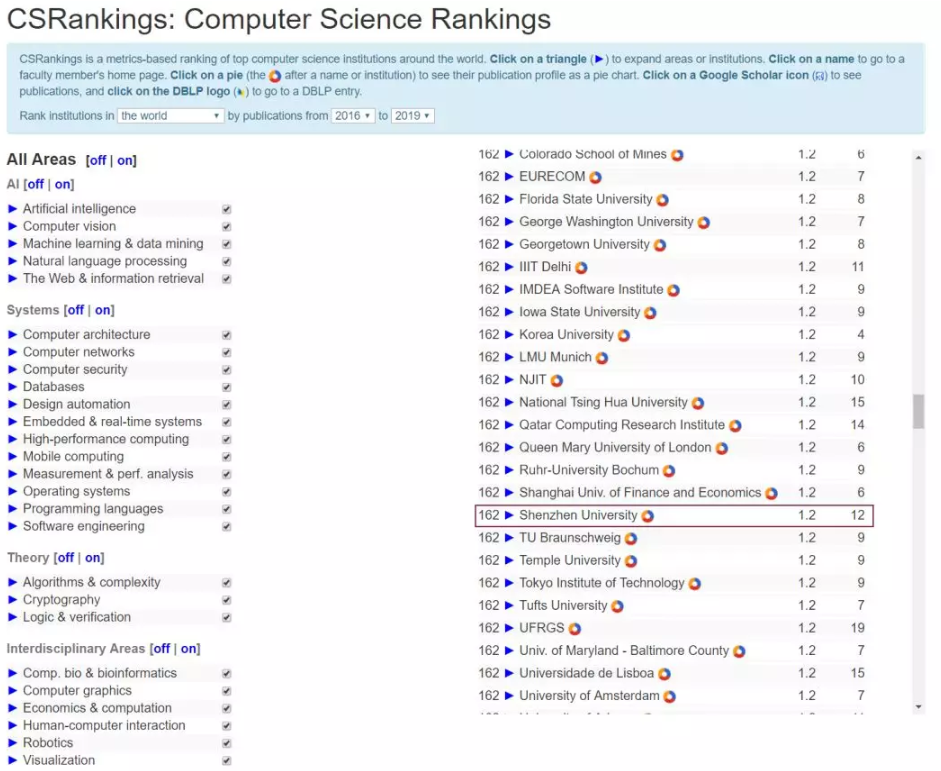Image resolution: width=941 pixels, height=771 pixels.
Task: Uncheck the Visualization checkbox
Action: 226,761
